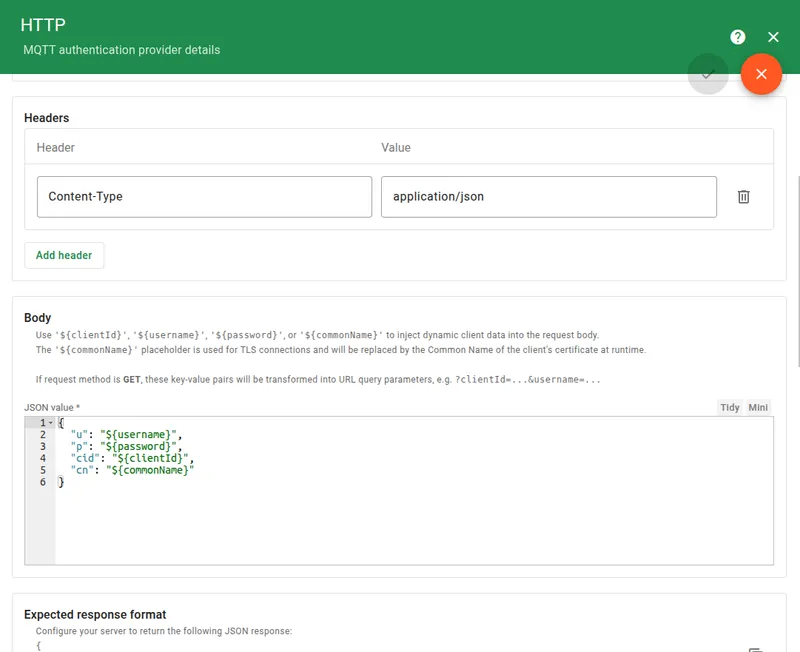
Task: Click inside empty JSON editor area
Action: pyautogui.click(x=414, y=525)
